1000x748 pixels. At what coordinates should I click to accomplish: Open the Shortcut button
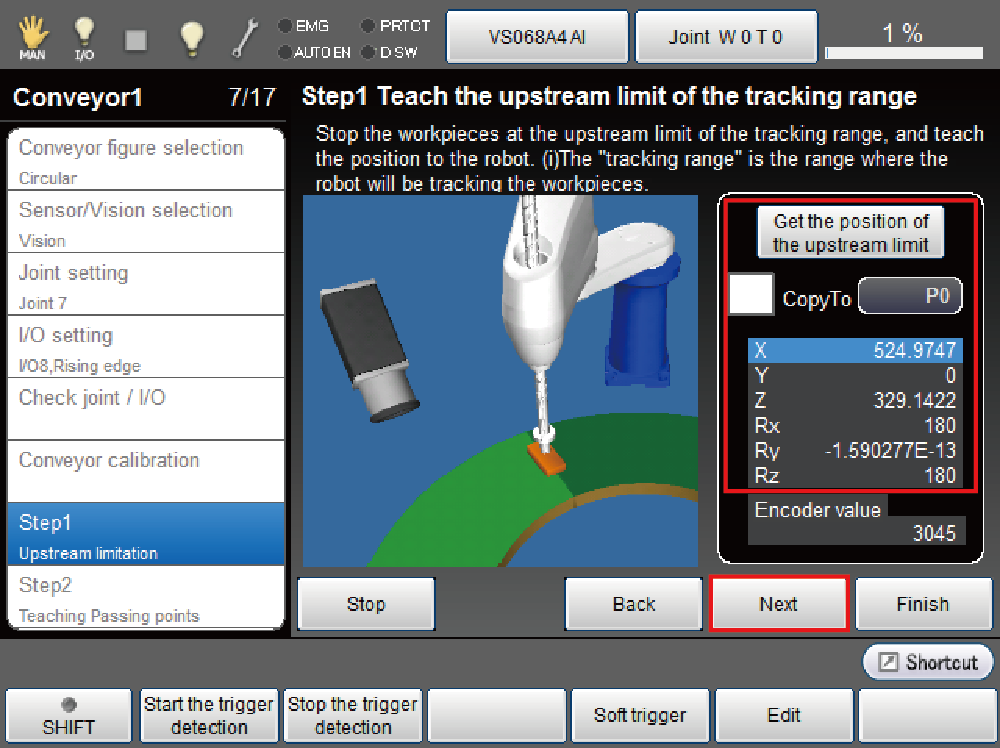pyautogui.click(x=928, y=662)
